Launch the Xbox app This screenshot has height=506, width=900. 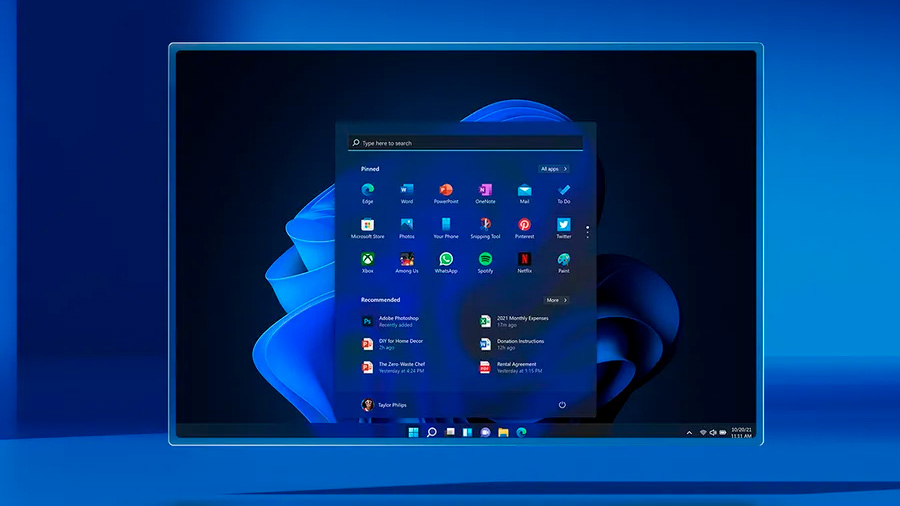(367, 260)
